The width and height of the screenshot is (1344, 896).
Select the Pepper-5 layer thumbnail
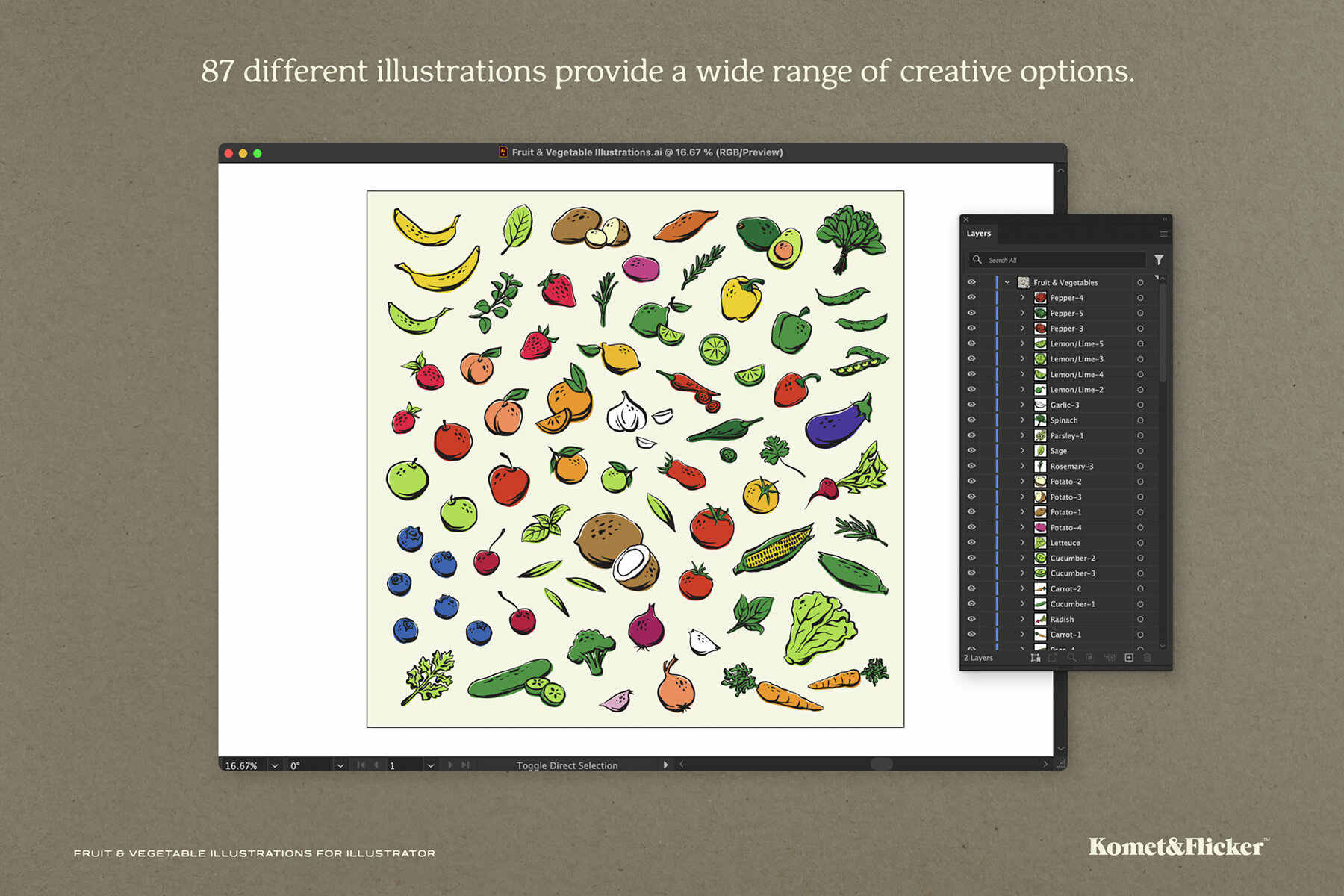1041,313
